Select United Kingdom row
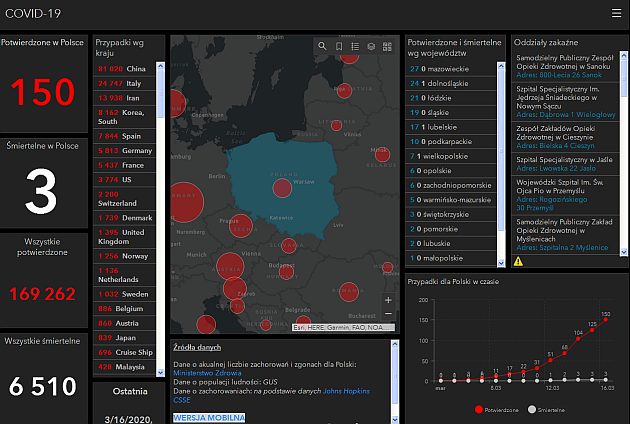Image resolution: width=630 pixels, height=424 pixels. [x=124, y=237]
